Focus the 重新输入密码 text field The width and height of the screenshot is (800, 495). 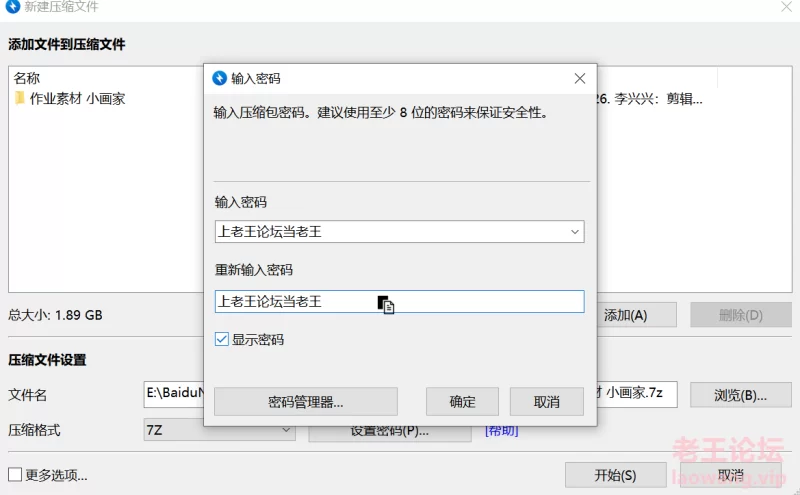tap(399, 302)
